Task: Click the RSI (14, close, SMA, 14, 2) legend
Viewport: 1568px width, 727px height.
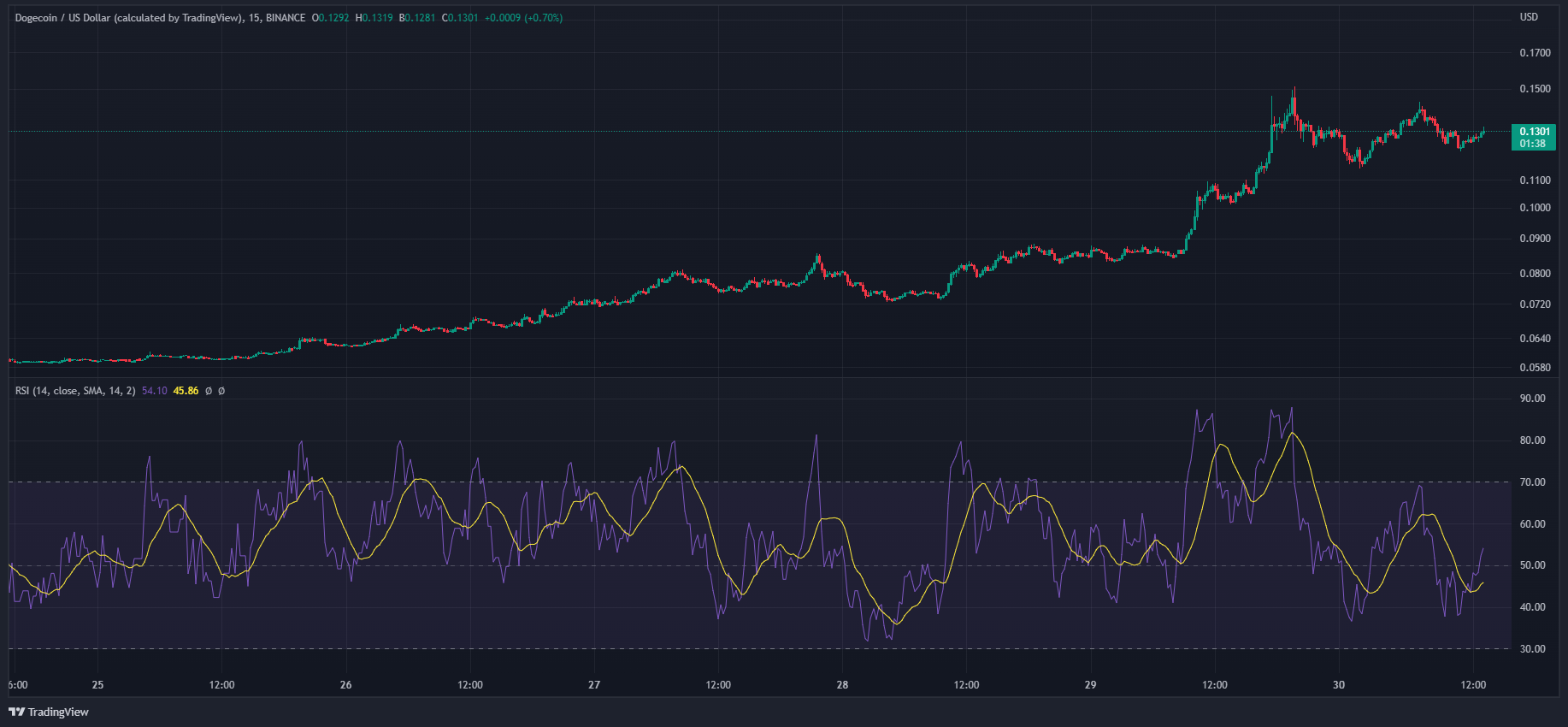Action: (x=75, y=391)
